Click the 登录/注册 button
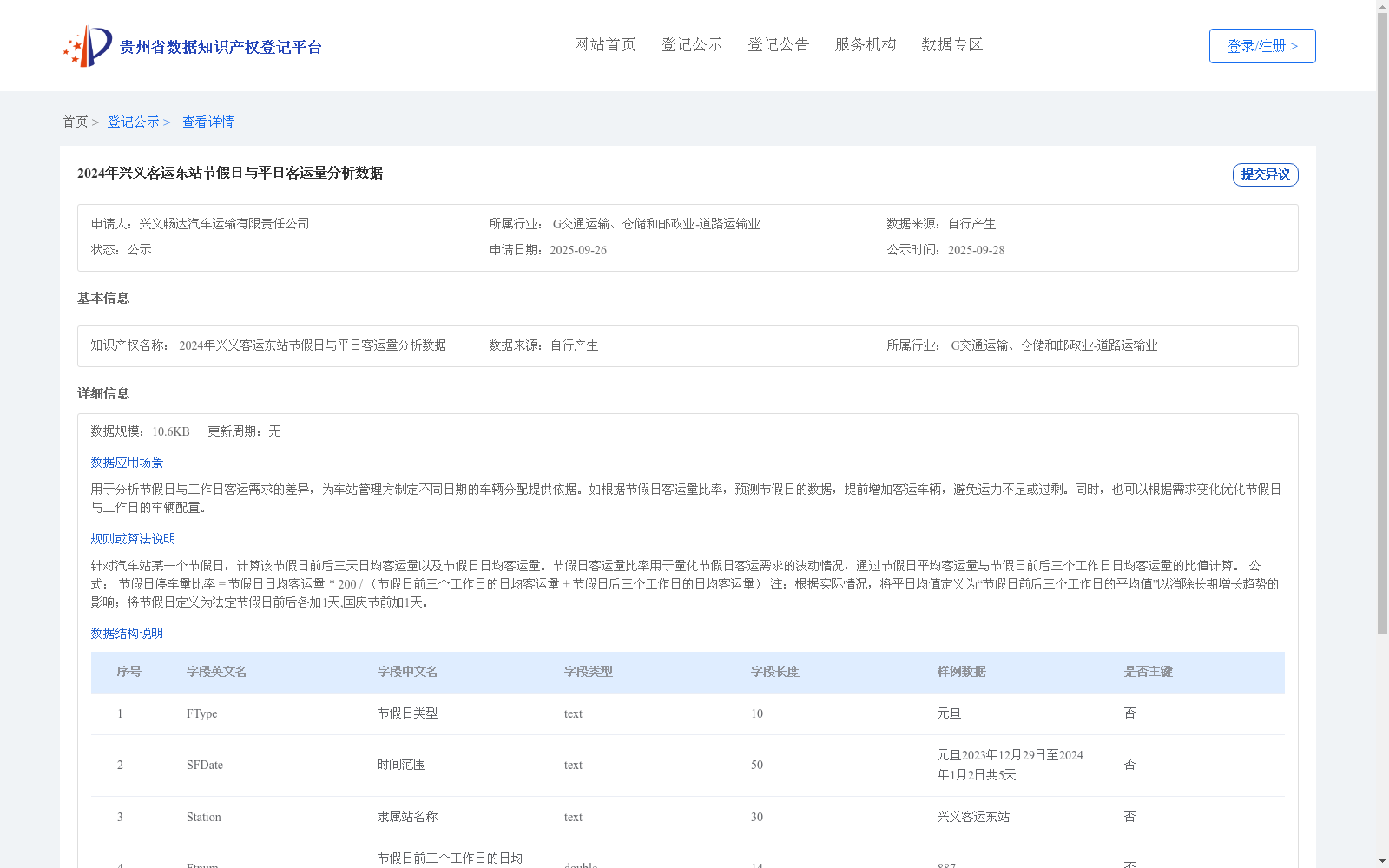 1262,46
